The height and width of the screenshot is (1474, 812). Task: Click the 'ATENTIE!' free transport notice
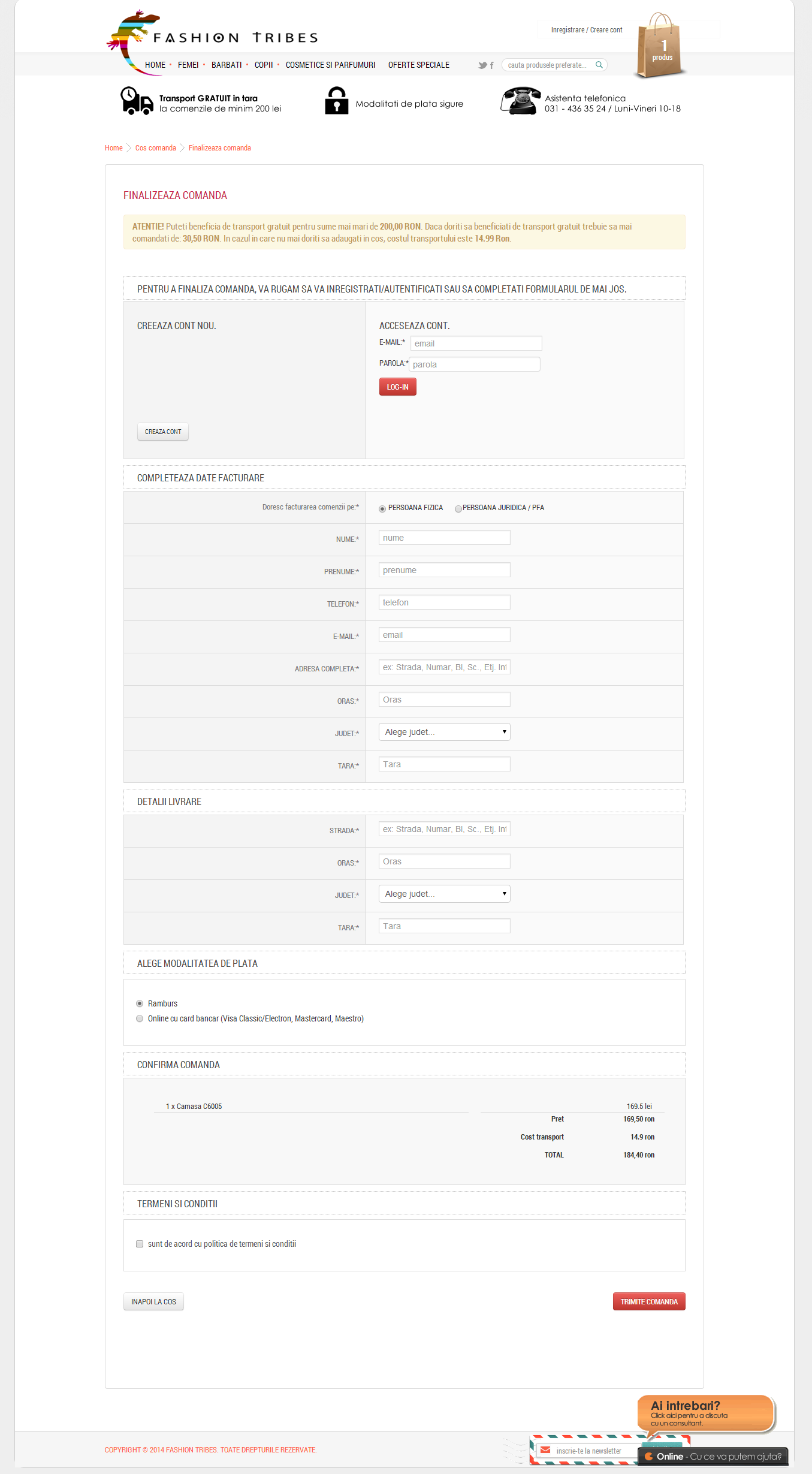(x=405, y=232)
